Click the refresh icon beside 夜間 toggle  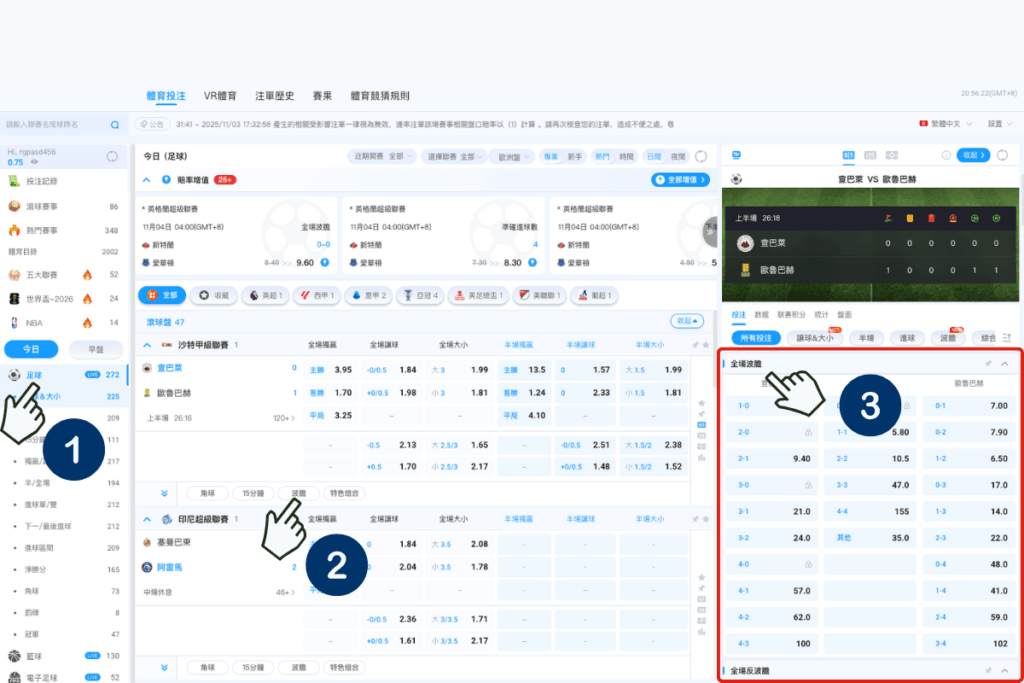(701, 156)
